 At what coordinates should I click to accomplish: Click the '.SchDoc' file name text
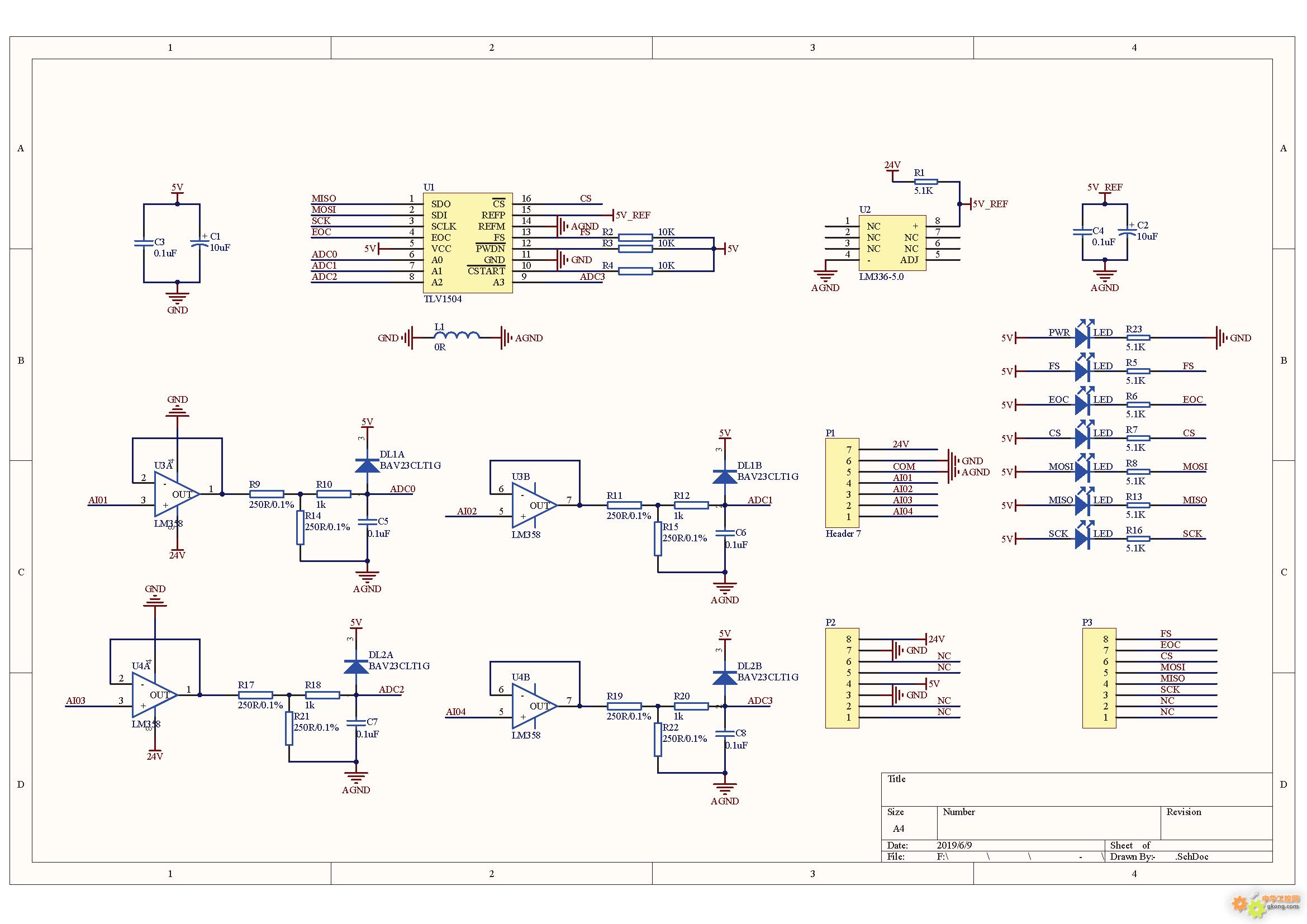1191,856
